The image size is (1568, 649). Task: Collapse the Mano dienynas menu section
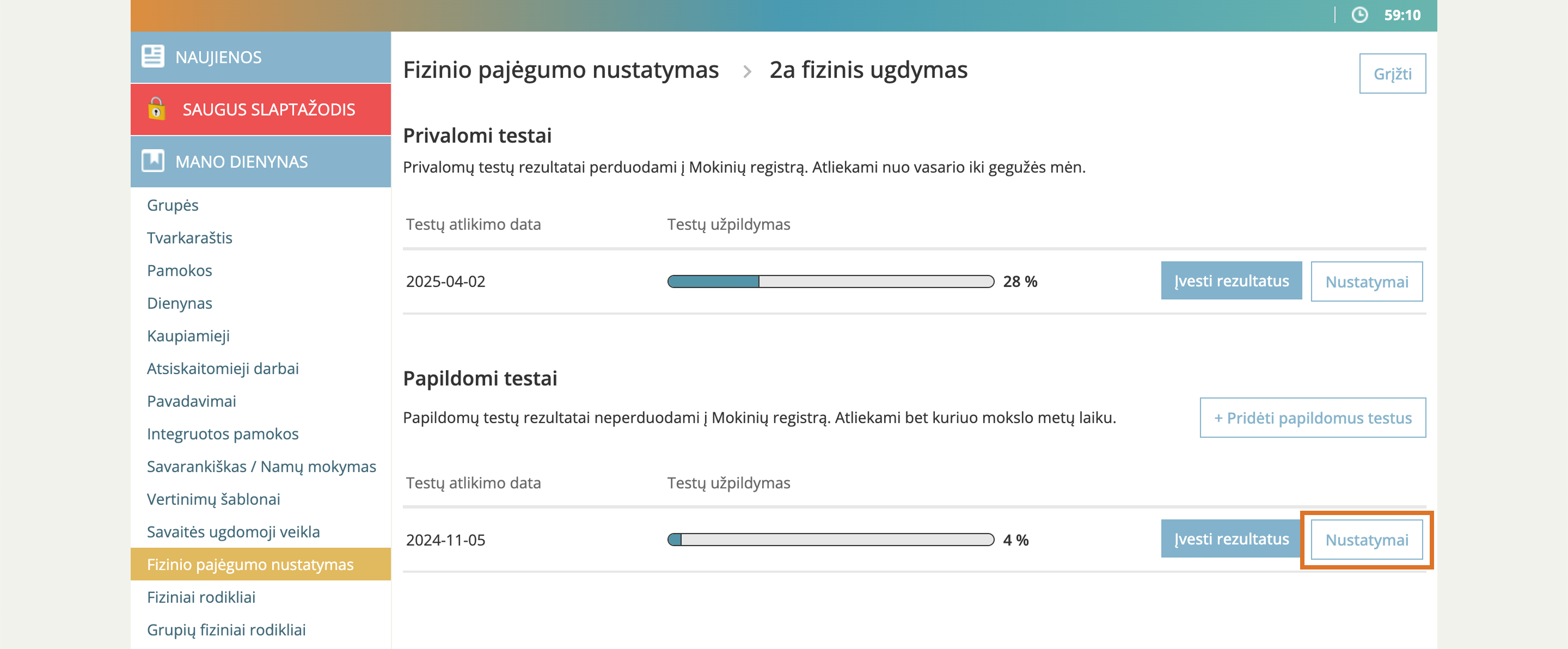[241, 162]
